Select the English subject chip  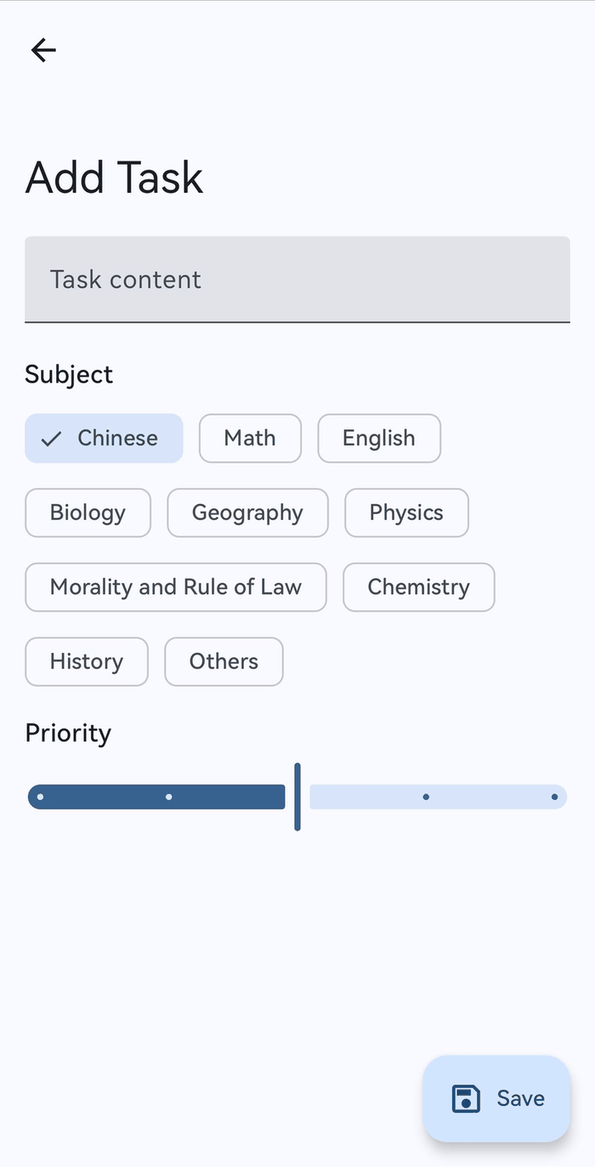click(x=378, y=438)
